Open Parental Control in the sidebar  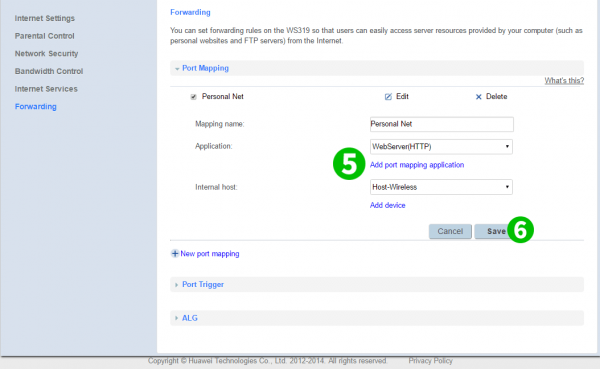pos(44,36)
